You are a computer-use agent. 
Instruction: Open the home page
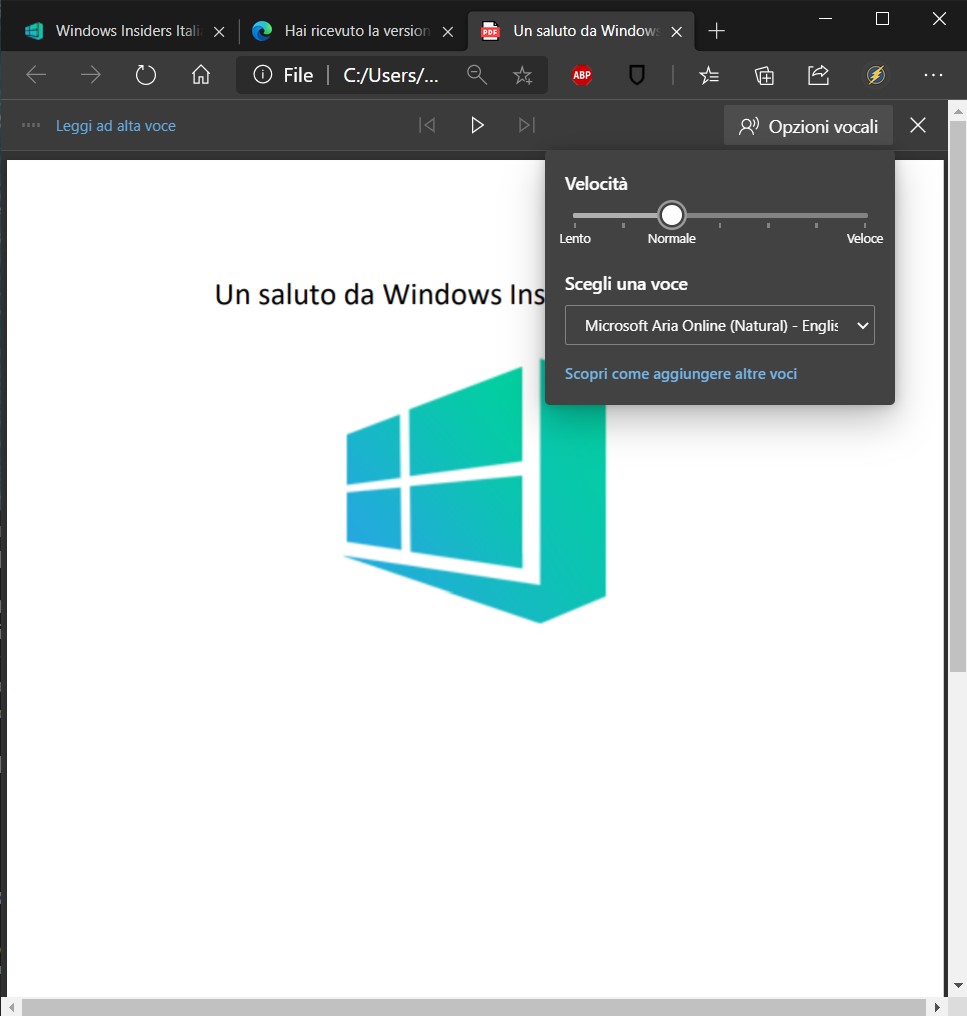click(201, 75)
